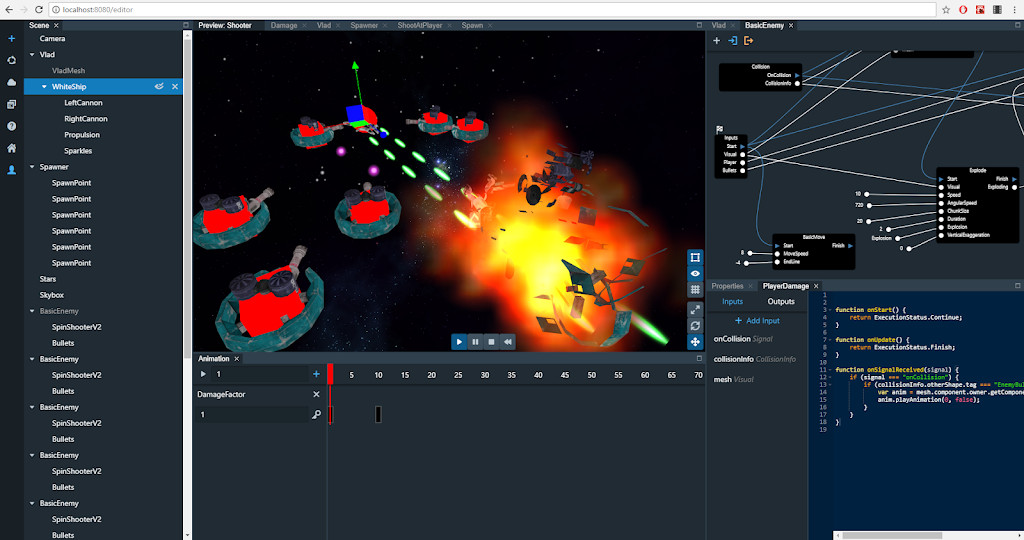Collapse the Vlad tree node

click(33, 55)
